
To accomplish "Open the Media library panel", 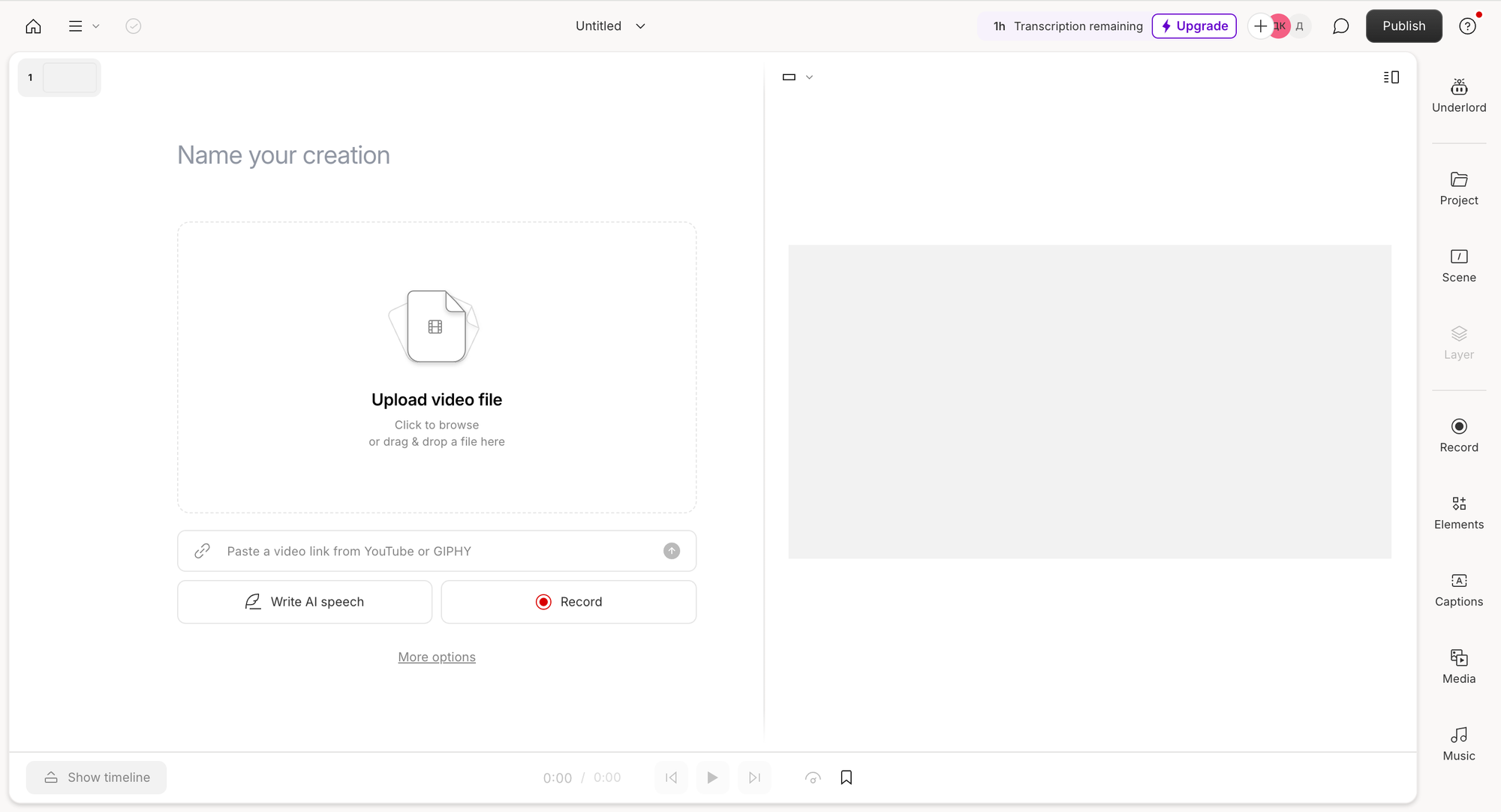I will point(1458,666).
